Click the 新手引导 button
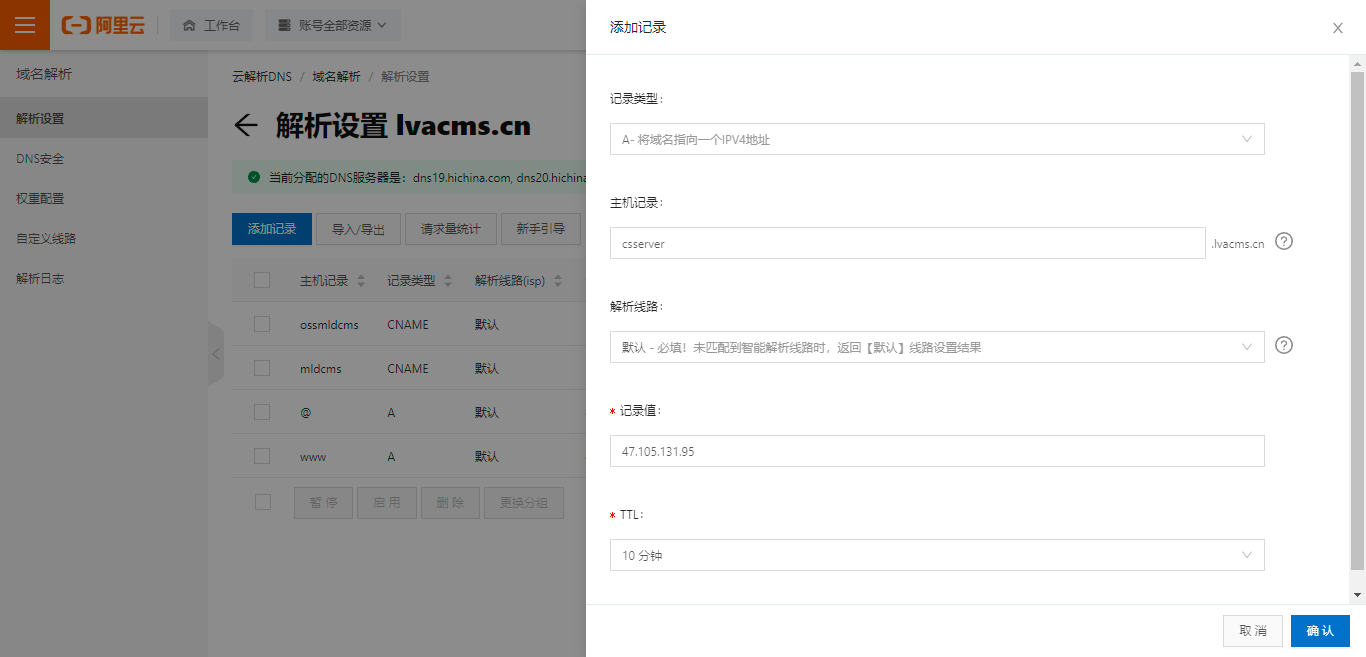The width and height of the screenshot is (1366, 657). [x=541, y=229]
